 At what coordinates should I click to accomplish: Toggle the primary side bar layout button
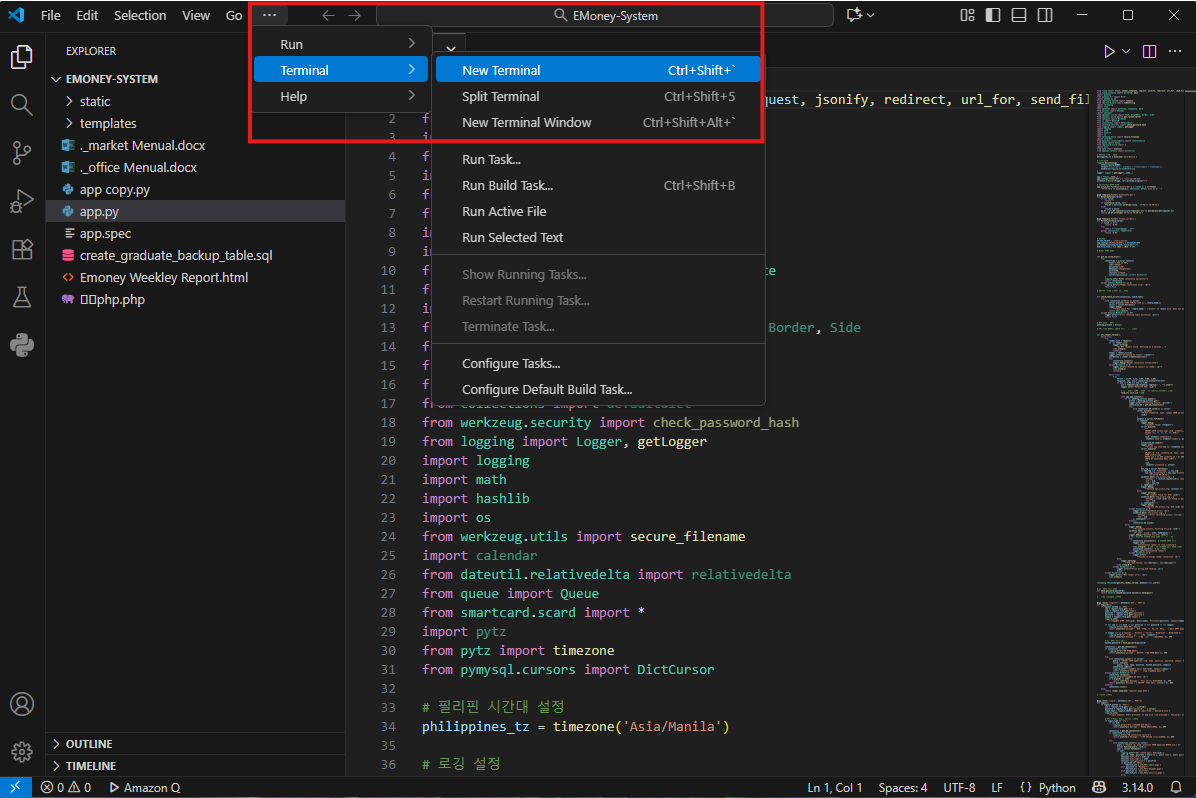993,15
